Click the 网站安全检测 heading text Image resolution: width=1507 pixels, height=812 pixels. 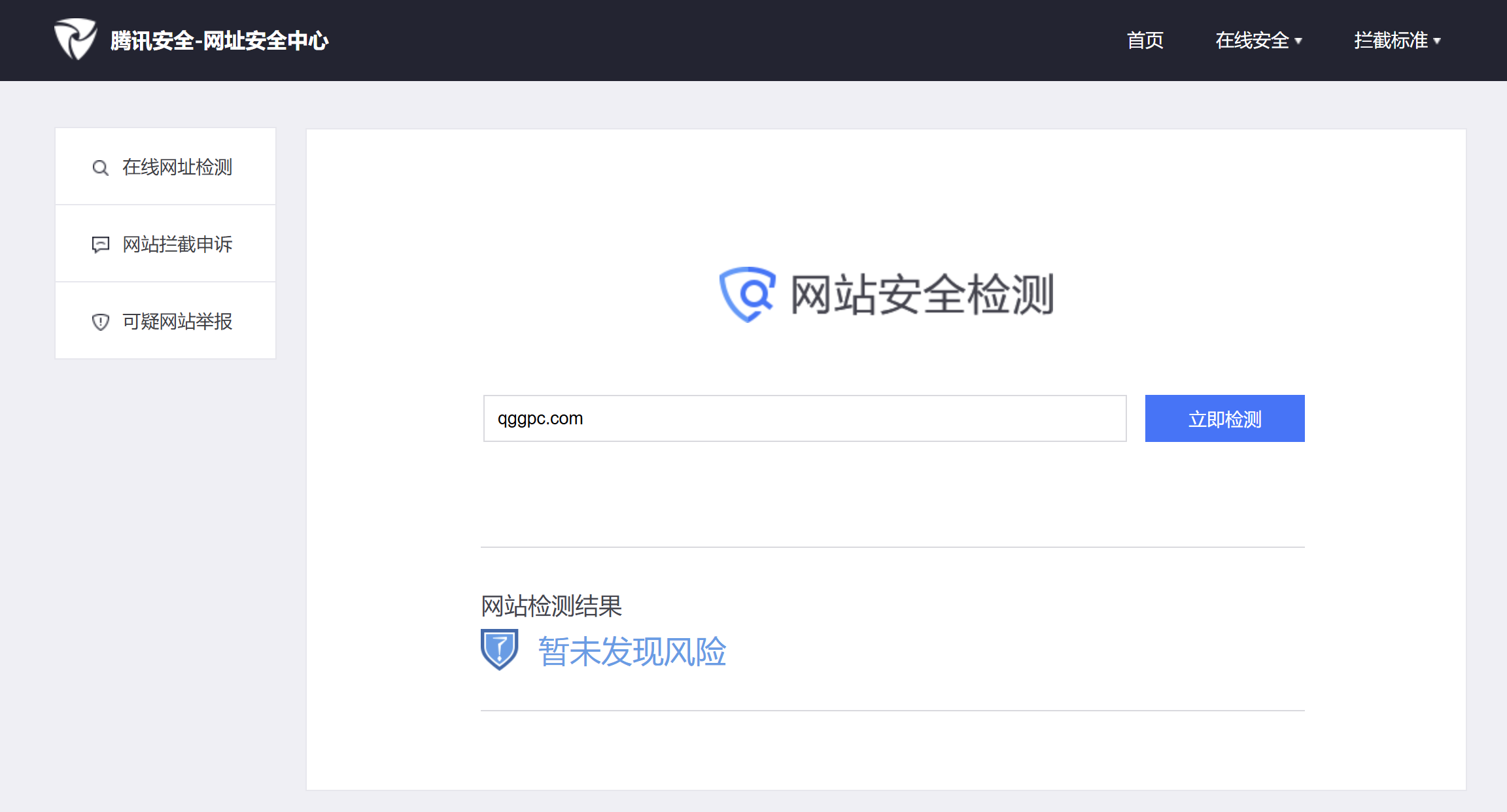pos(922,294)
